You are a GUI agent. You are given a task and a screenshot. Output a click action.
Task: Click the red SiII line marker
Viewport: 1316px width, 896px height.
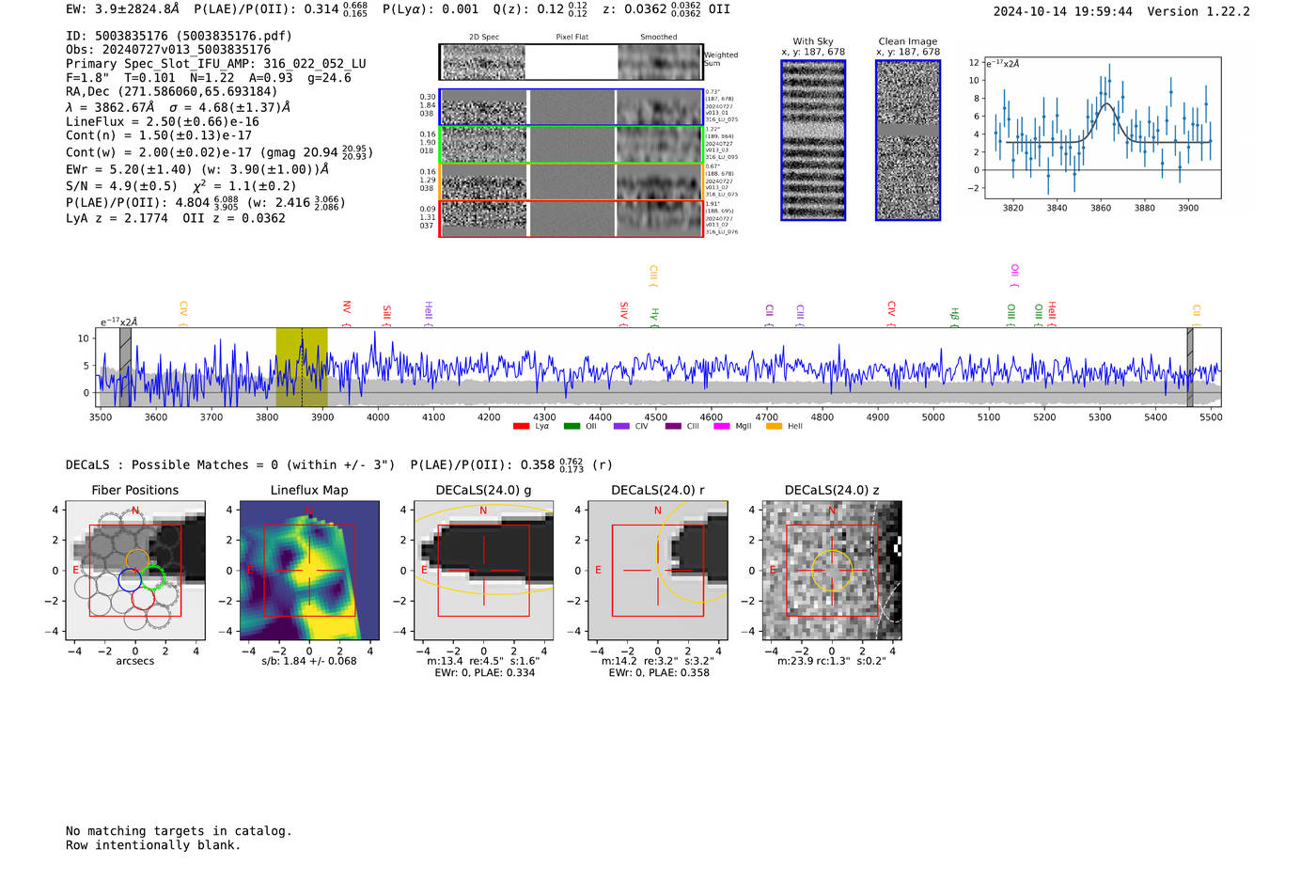click(386, 316)
